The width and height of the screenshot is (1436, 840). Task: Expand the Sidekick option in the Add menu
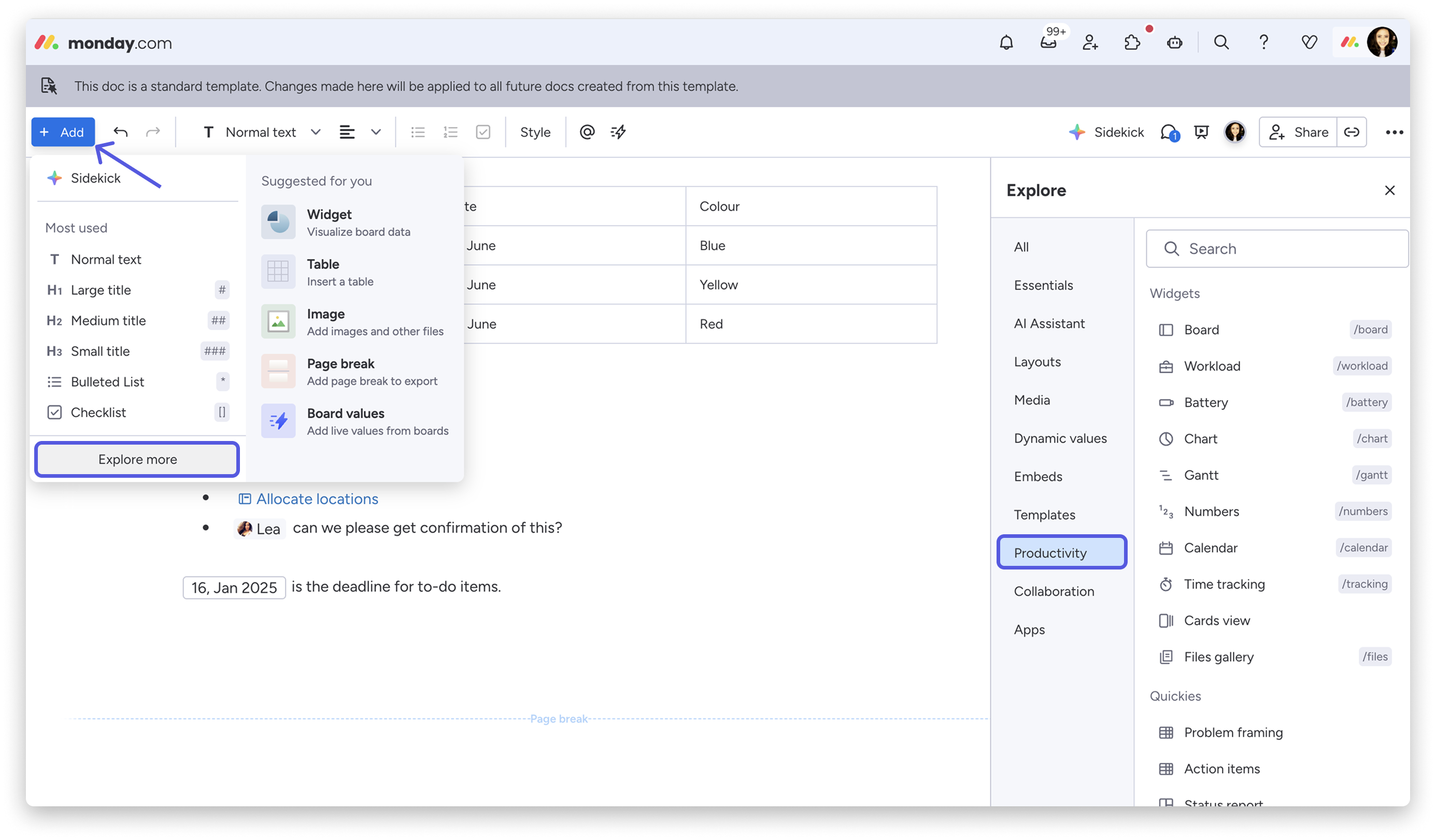point(96,178)
